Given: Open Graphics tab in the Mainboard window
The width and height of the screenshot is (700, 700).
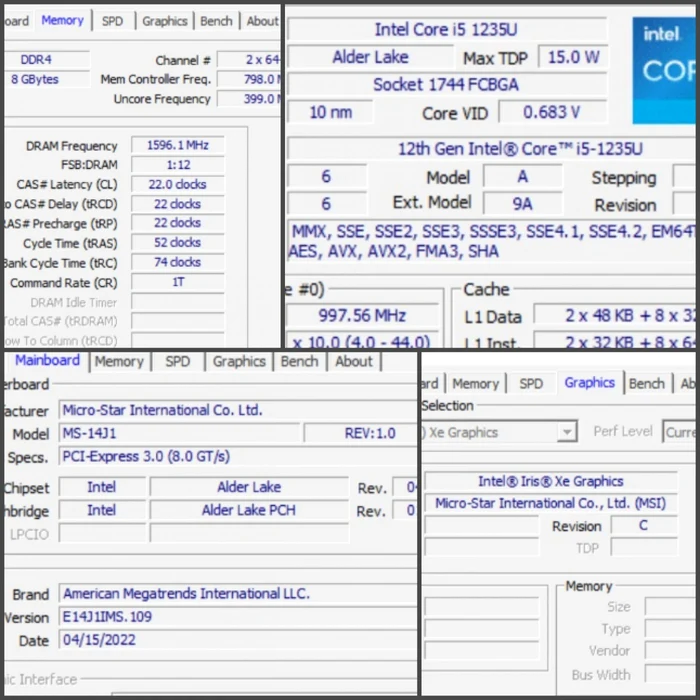Looking at the screenshot, I should (x=239, y=361).
